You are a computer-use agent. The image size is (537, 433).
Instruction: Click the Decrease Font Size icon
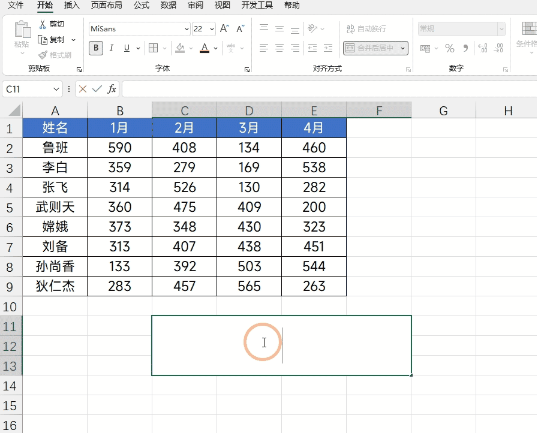pyautogui.click(x=240, y=29)
